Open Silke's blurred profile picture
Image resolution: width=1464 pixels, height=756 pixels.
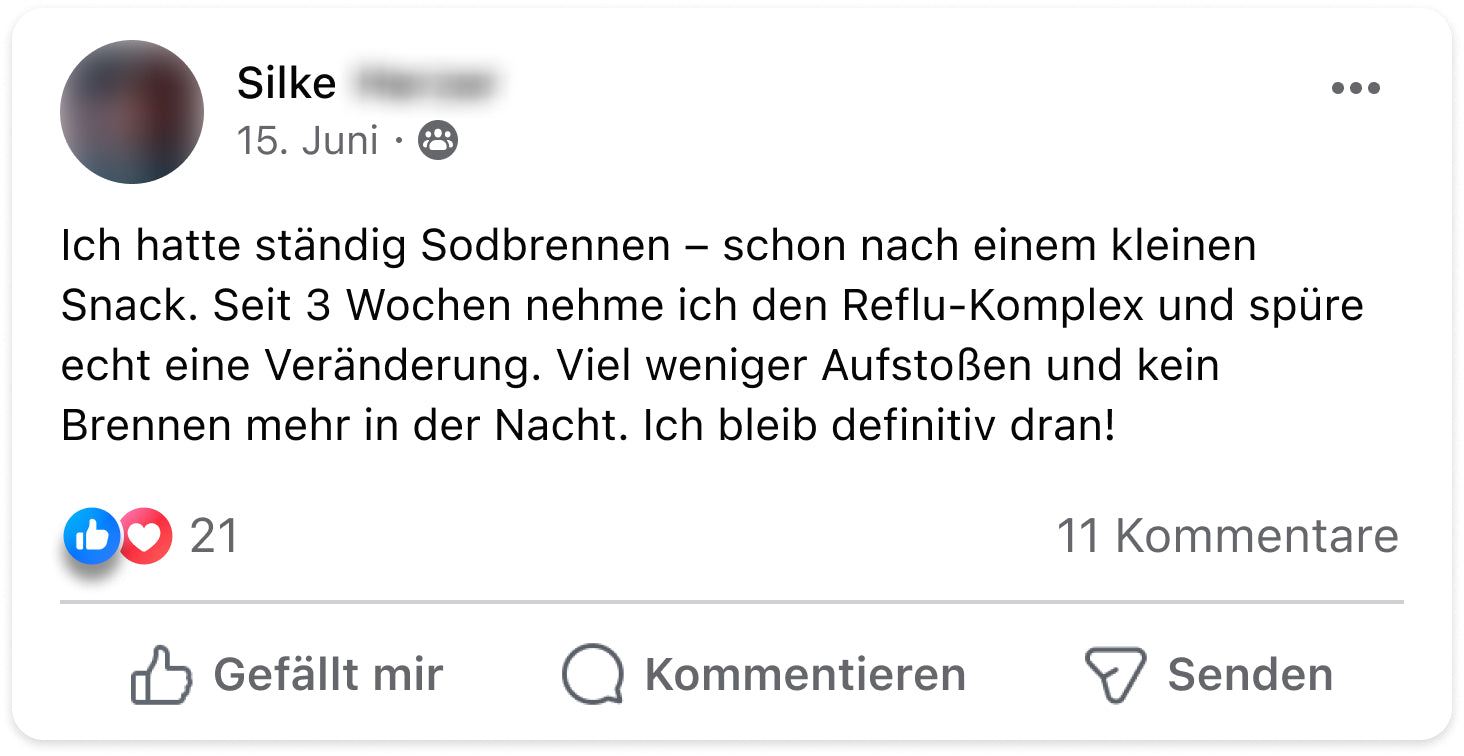click(x=132, y=112)
